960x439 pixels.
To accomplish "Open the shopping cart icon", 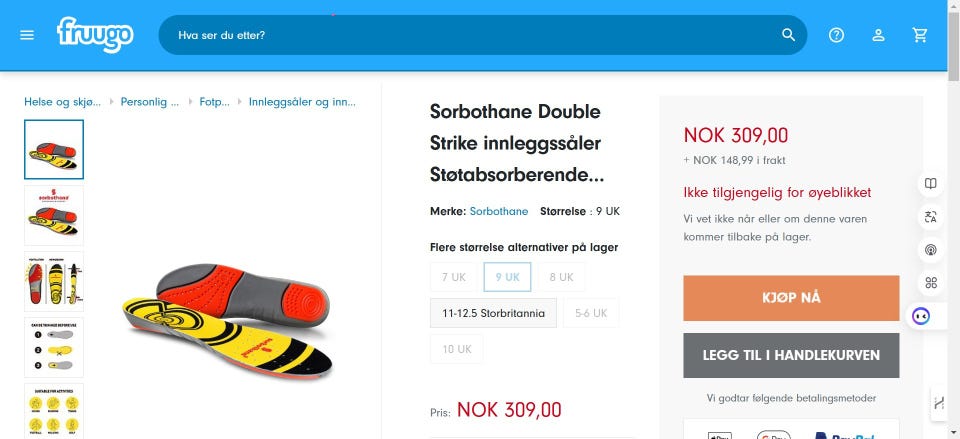I will pyautogui.click(x=920, y=35).
